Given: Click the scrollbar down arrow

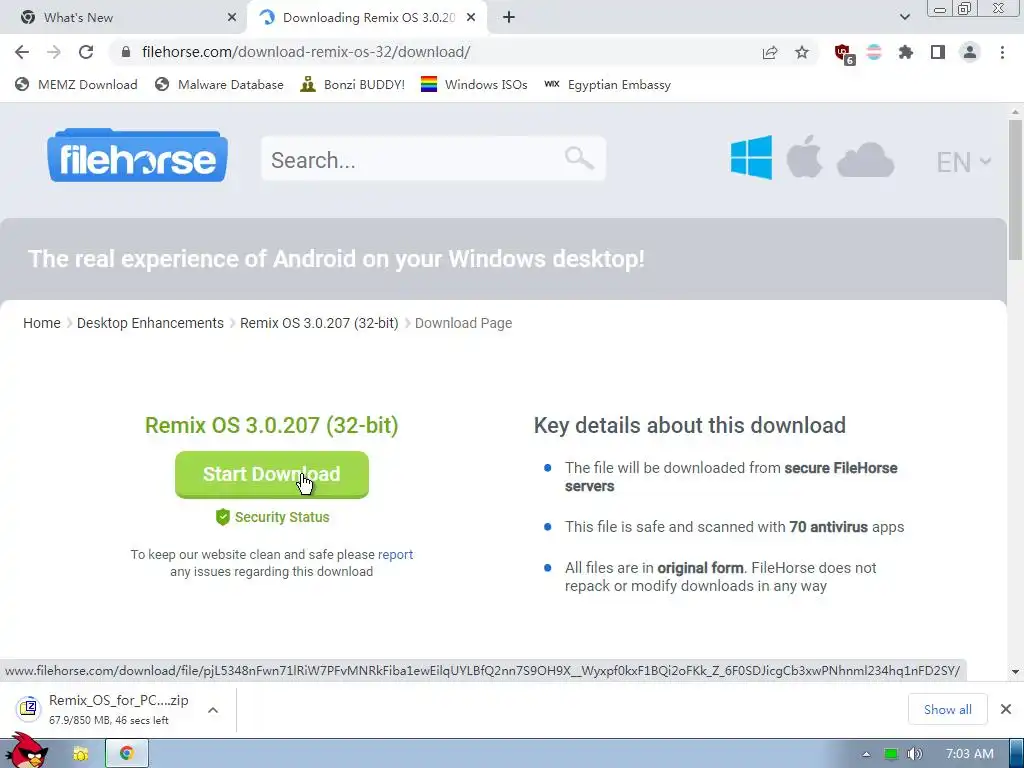Looking at the screenshot, I should (1015, 671).
